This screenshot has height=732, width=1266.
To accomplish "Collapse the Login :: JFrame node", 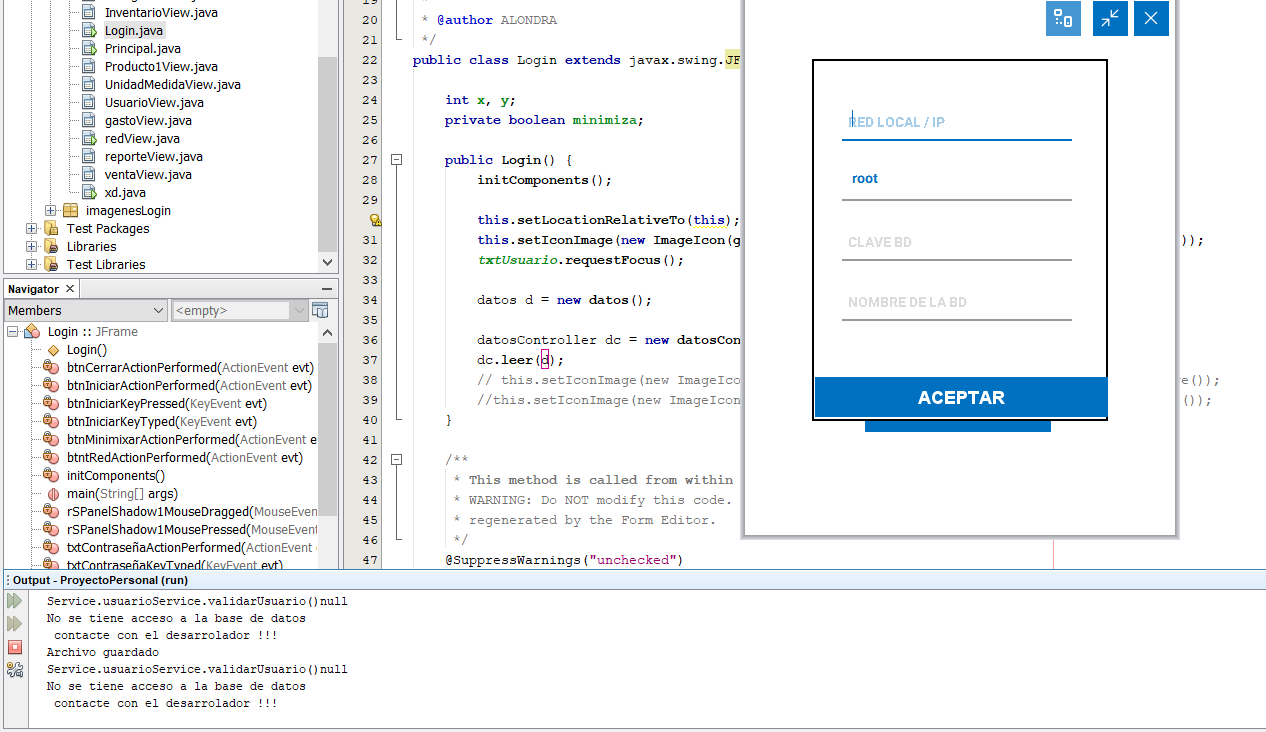I will pyautogui.click(x=12, y=332).
